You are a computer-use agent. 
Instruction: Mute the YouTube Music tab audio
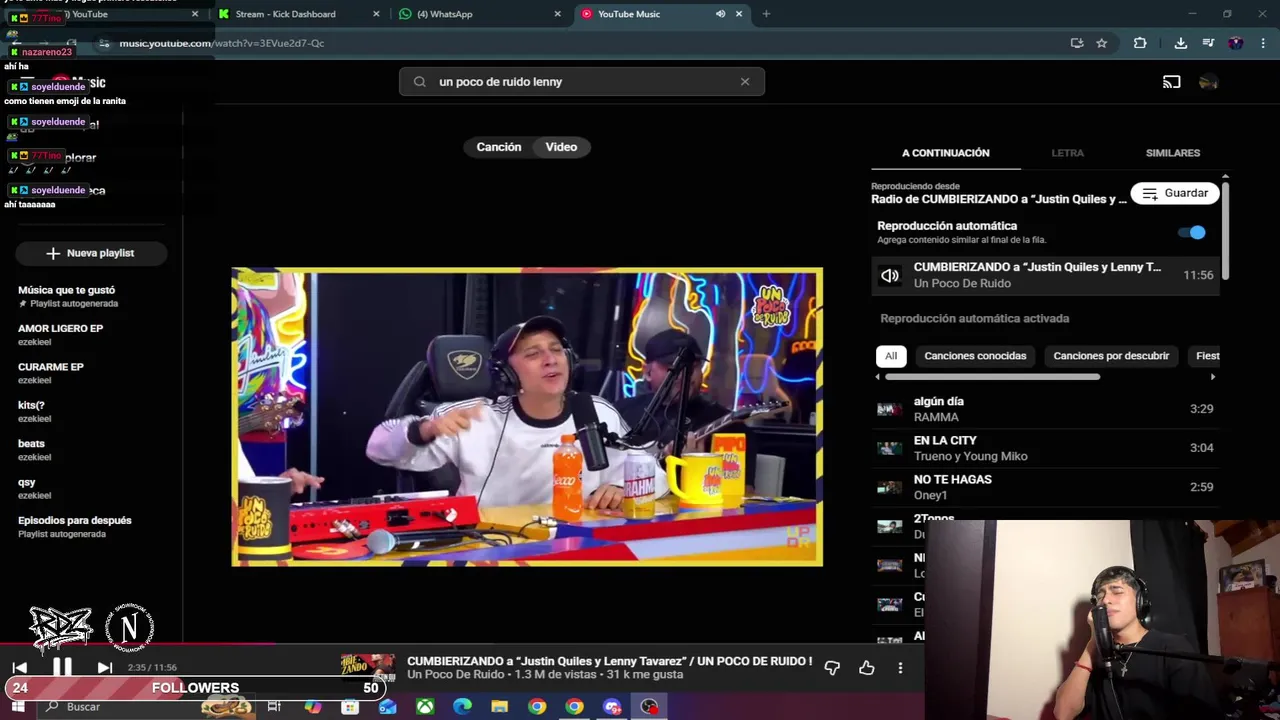point(720,14)
